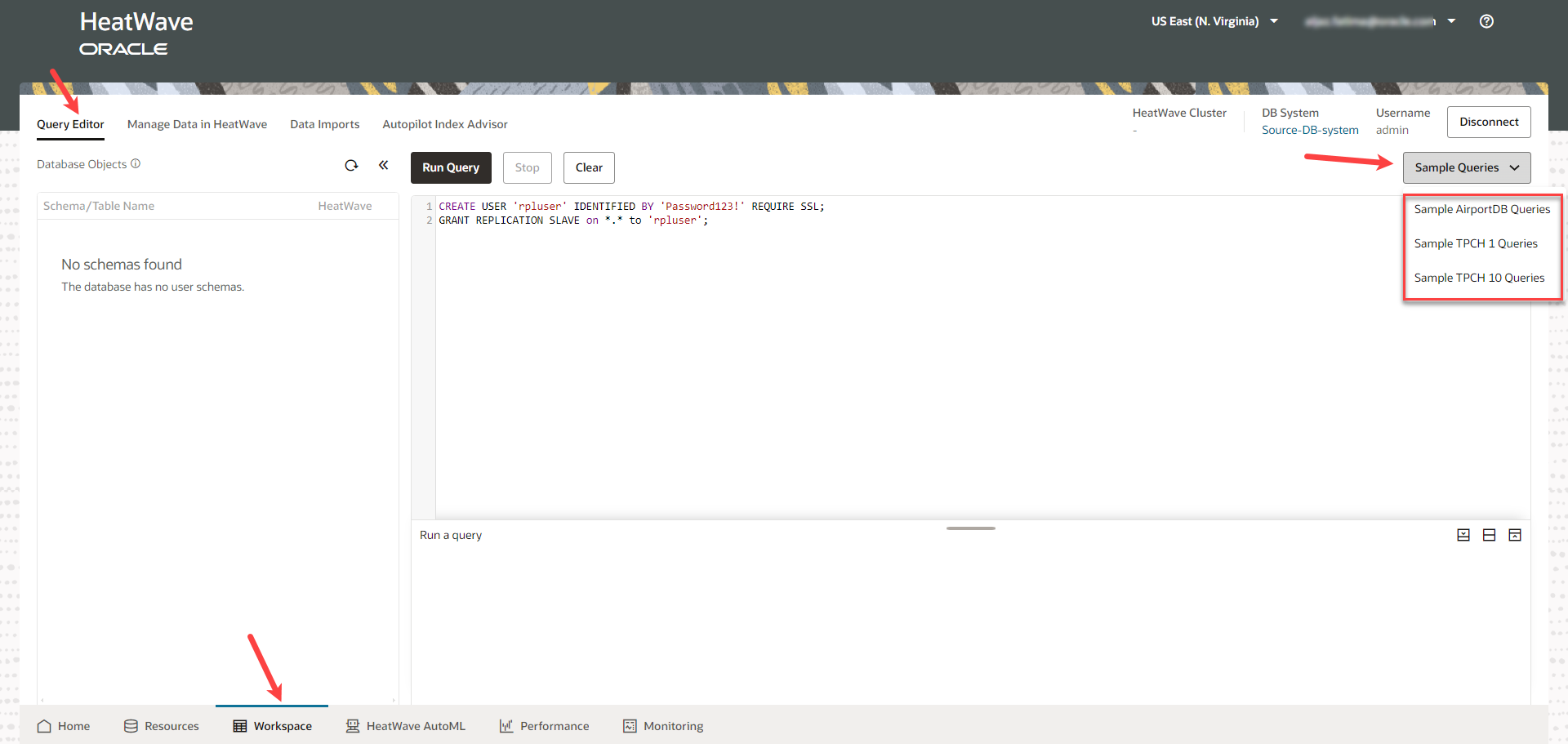Screen dimensions: 1568x744
Task: Open the Data Imports tab
Action: [324, 124]
